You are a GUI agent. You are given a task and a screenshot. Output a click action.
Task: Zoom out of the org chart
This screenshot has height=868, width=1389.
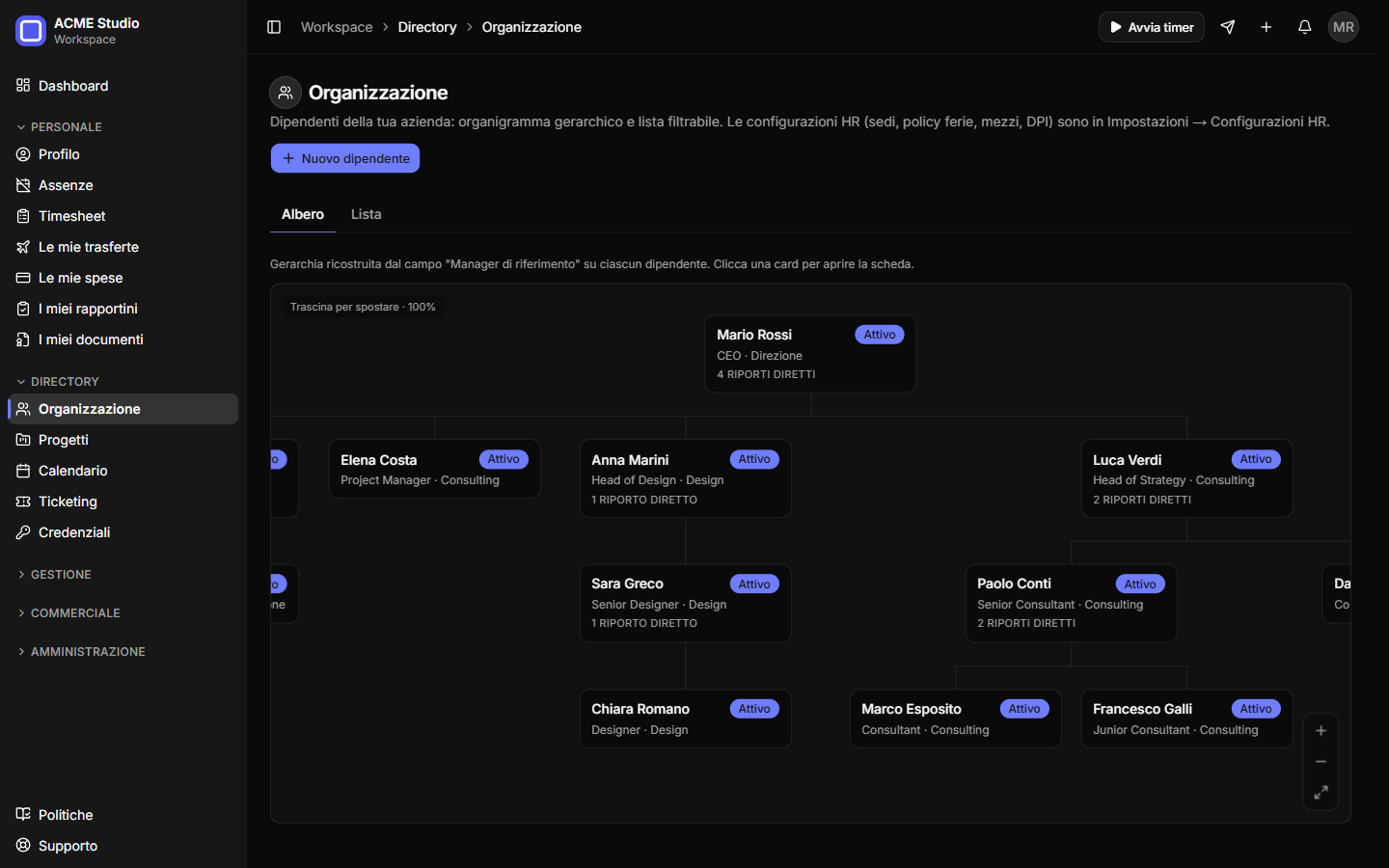[x=1321, y=762]
